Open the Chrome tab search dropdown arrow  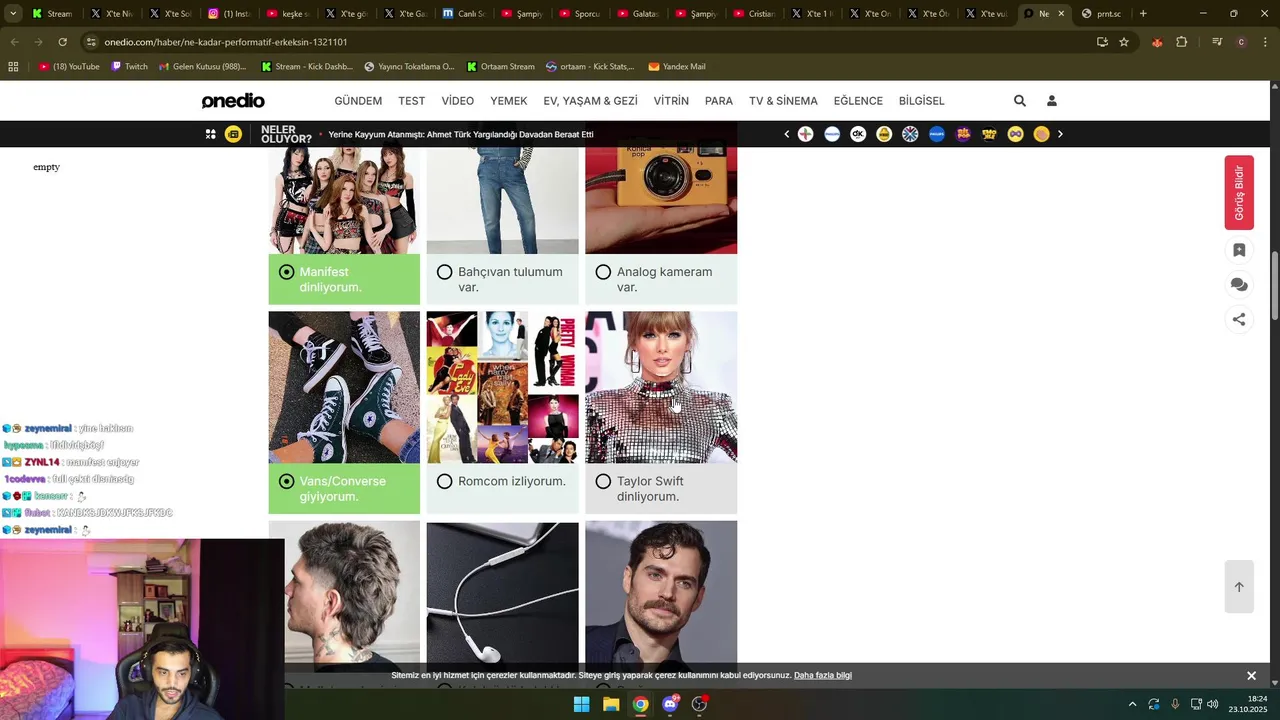click(x=14, y=14)
